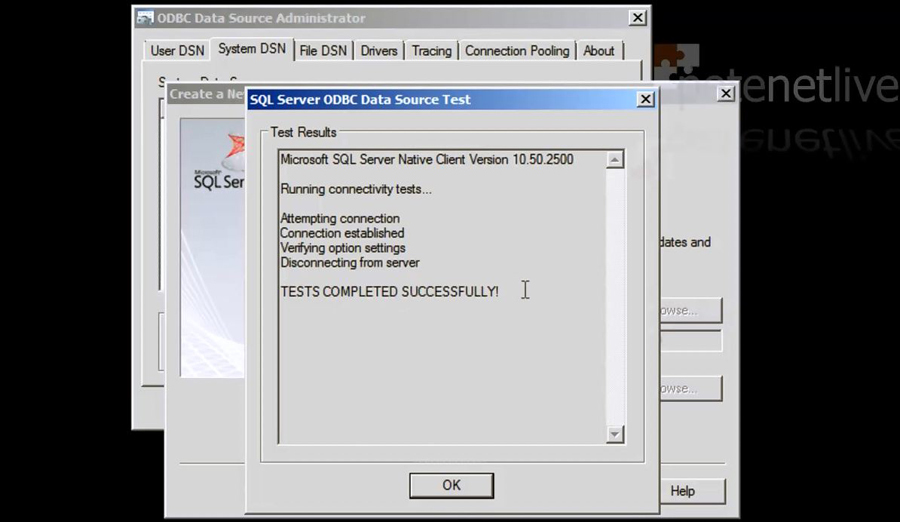Click the 'Microsoft SQL Server Native Client Version' line

[426, 160]
